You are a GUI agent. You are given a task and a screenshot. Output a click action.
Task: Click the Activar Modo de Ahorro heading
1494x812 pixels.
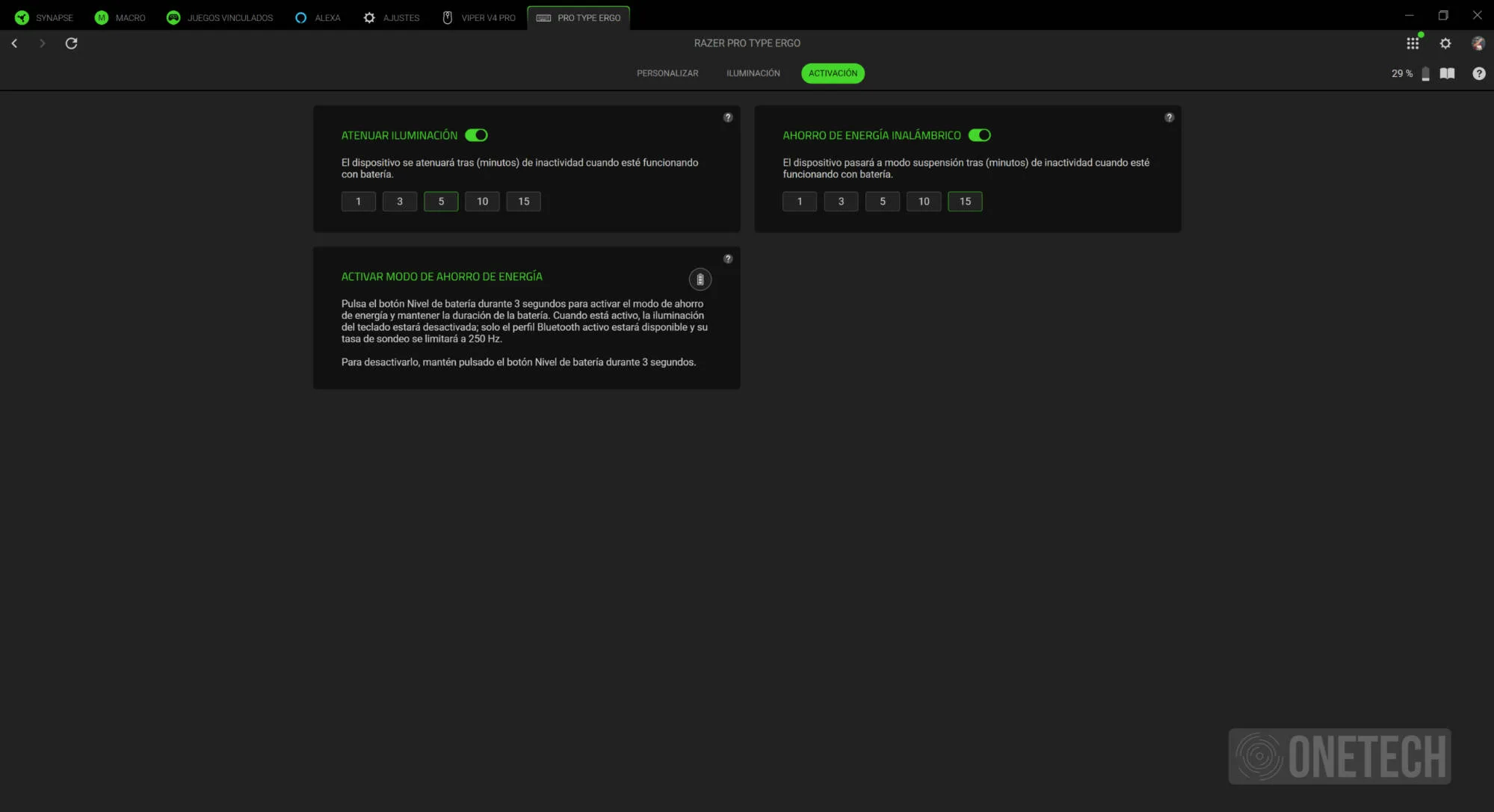[x=442, y=276]
